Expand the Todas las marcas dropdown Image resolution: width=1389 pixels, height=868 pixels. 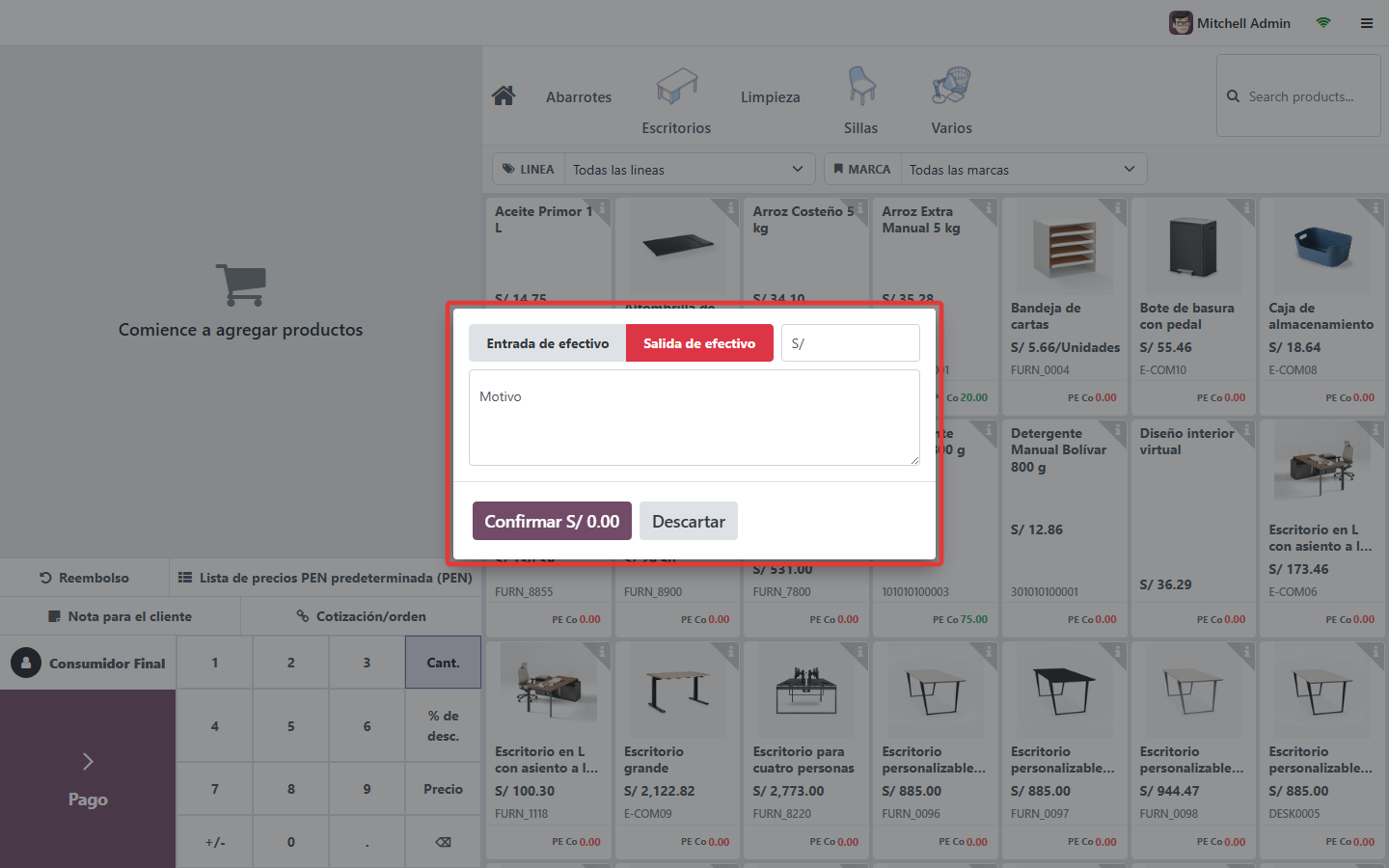coord(1023,170)
